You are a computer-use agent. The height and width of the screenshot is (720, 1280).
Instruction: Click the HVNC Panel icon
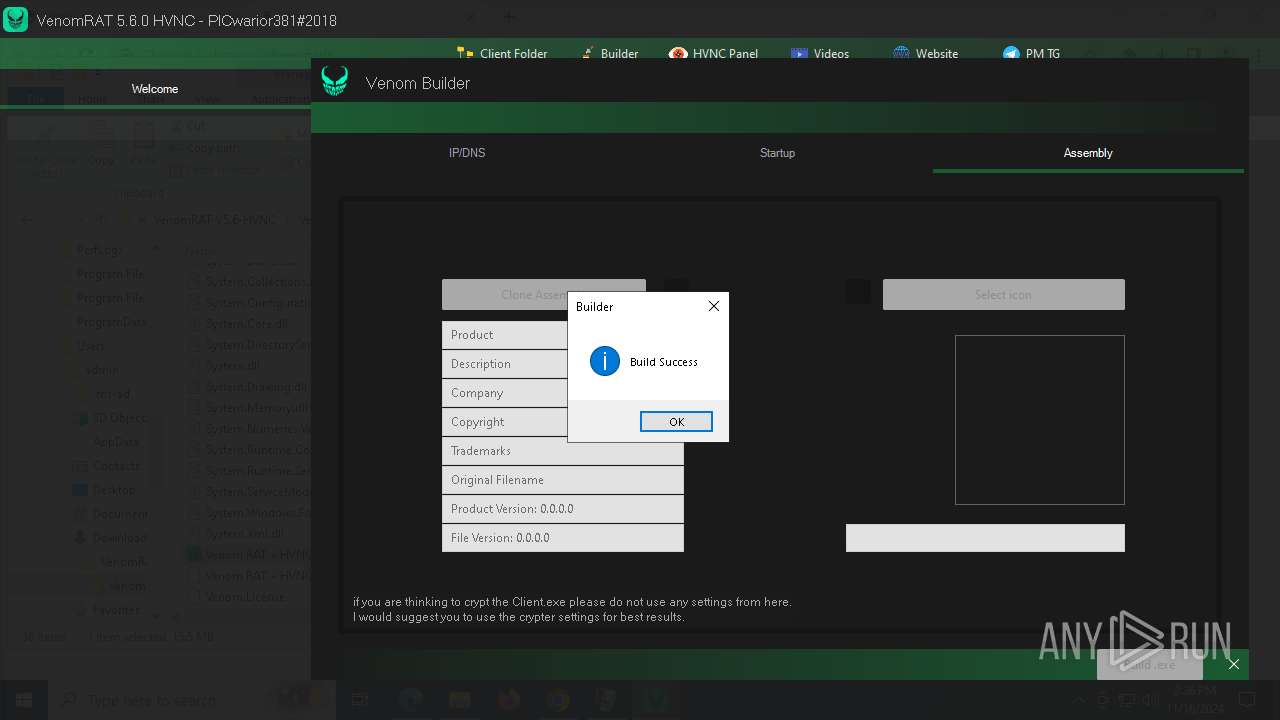[x=678, y=54]
